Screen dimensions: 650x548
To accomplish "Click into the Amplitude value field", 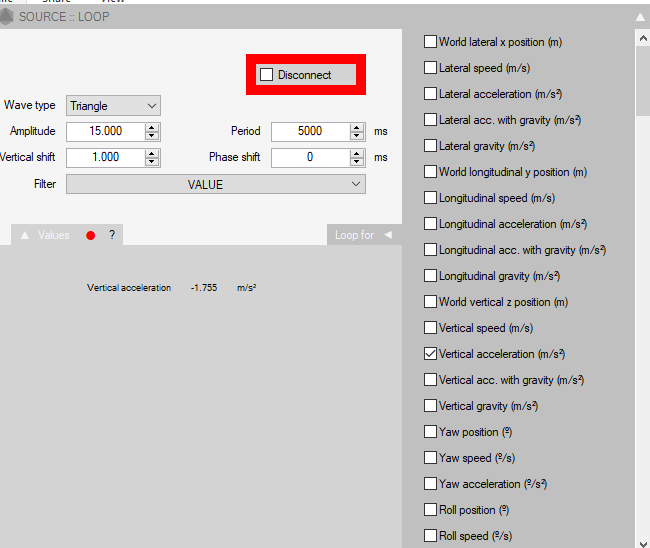I will coord(106,131).
